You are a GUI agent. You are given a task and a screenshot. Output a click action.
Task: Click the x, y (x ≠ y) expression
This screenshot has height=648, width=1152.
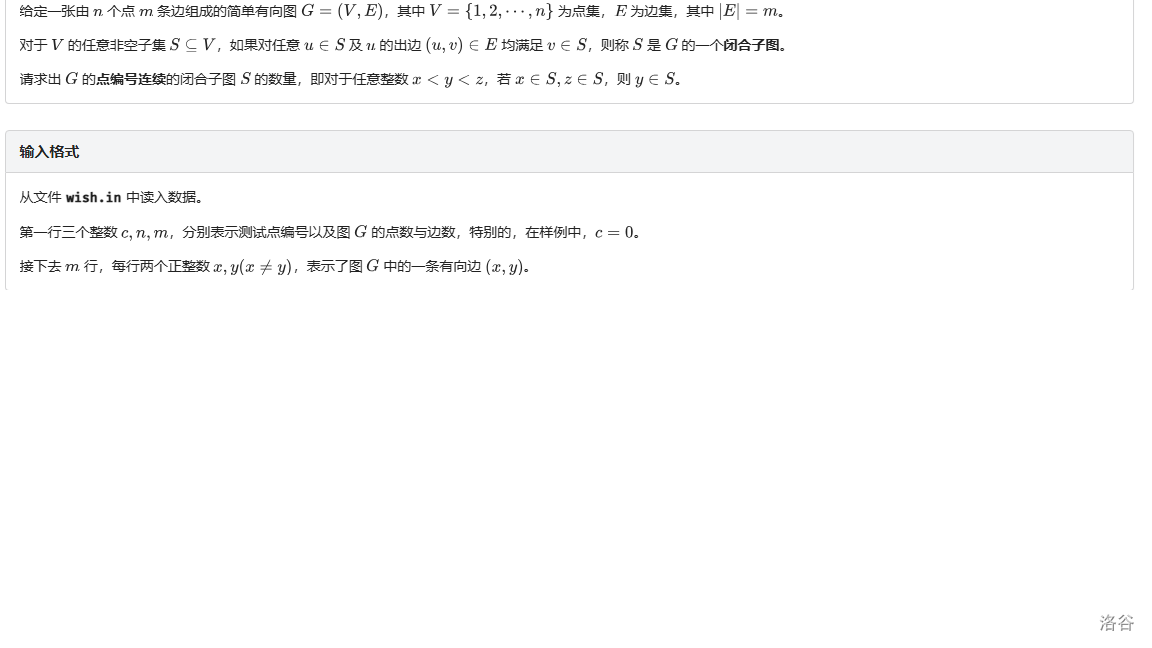(x=252, y=267)
